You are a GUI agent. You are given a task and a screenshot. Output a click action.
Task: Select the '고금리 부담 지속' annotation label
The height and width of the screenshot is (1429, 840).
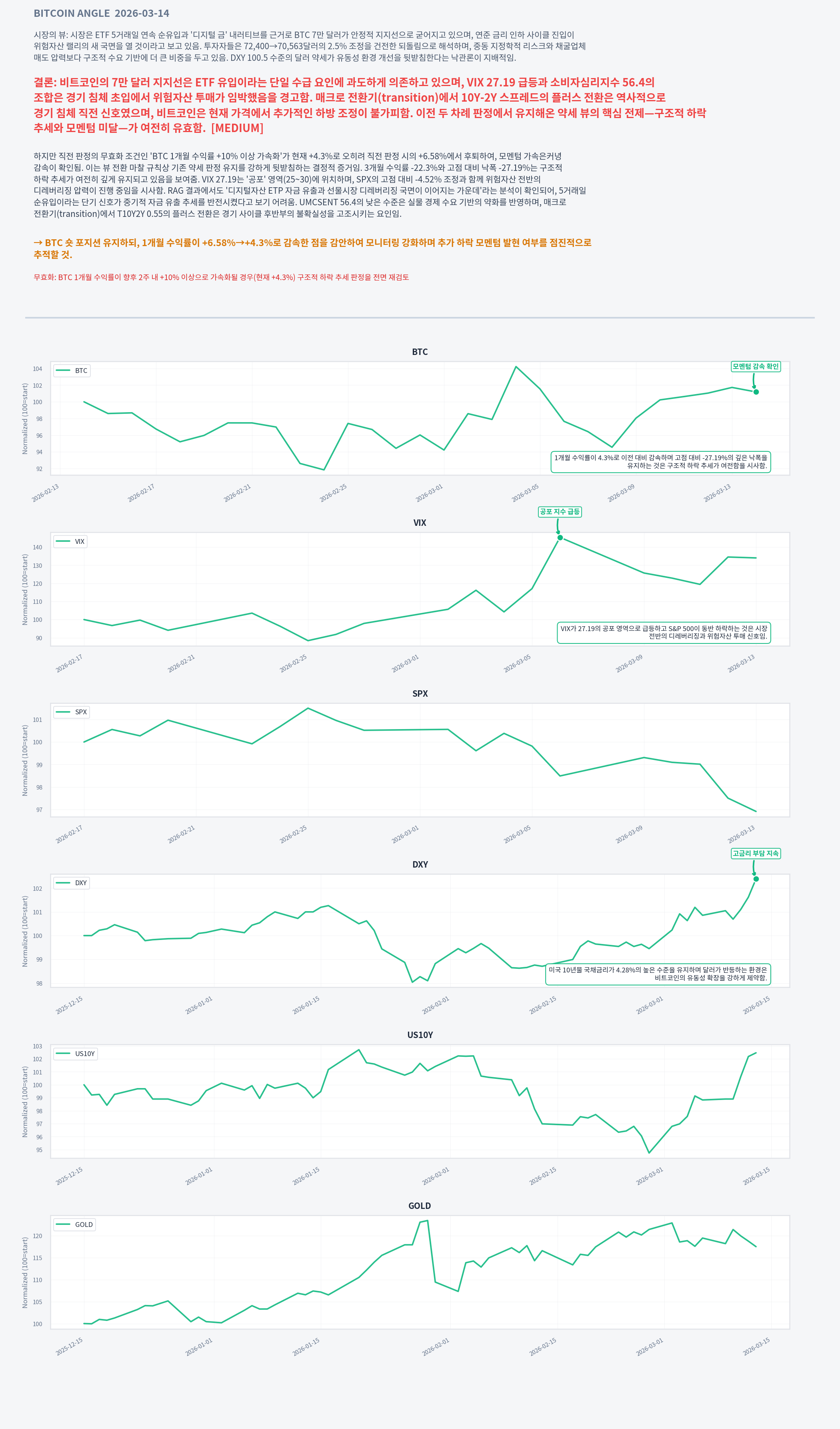tap(756, 854)
